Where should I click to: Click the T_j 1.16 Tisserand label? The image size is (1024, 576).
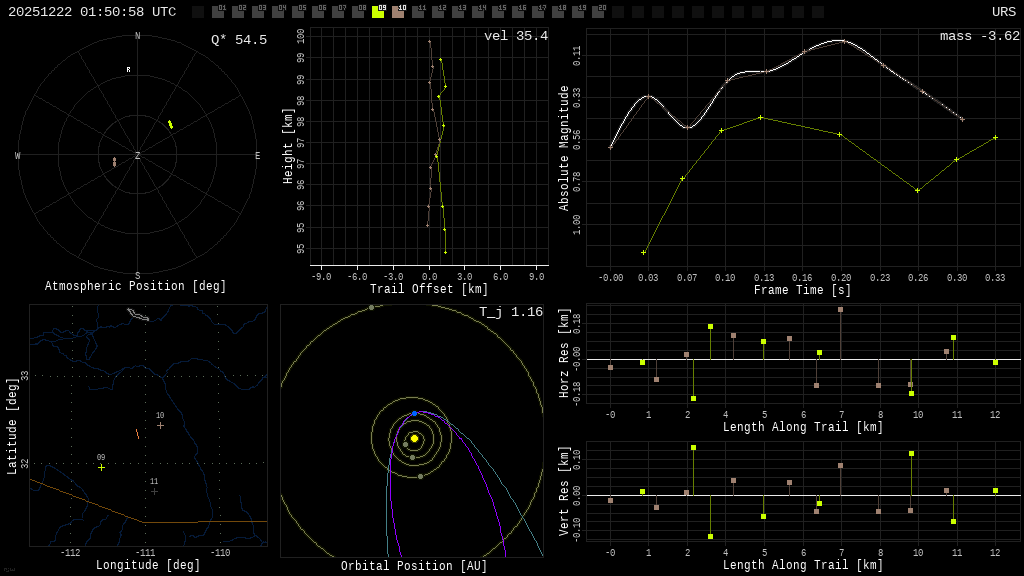511,312
